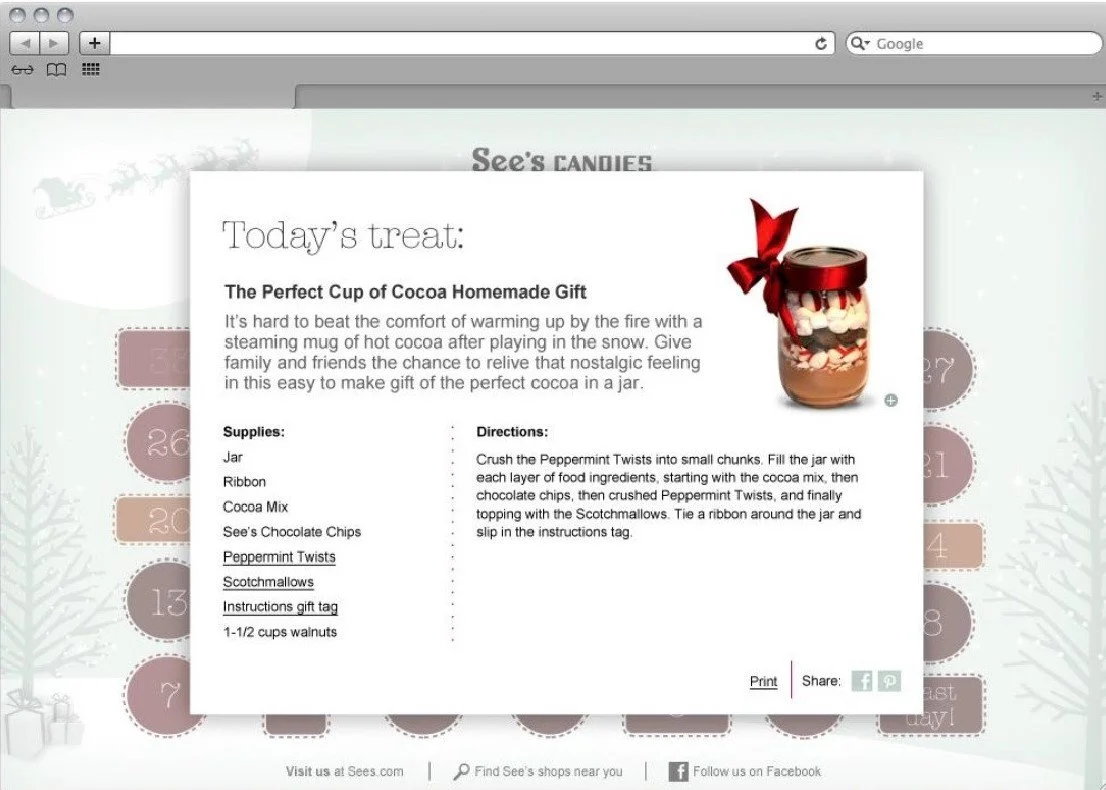Click the Directions heading
Screen dimensions: 1106x790
(512, 432)
